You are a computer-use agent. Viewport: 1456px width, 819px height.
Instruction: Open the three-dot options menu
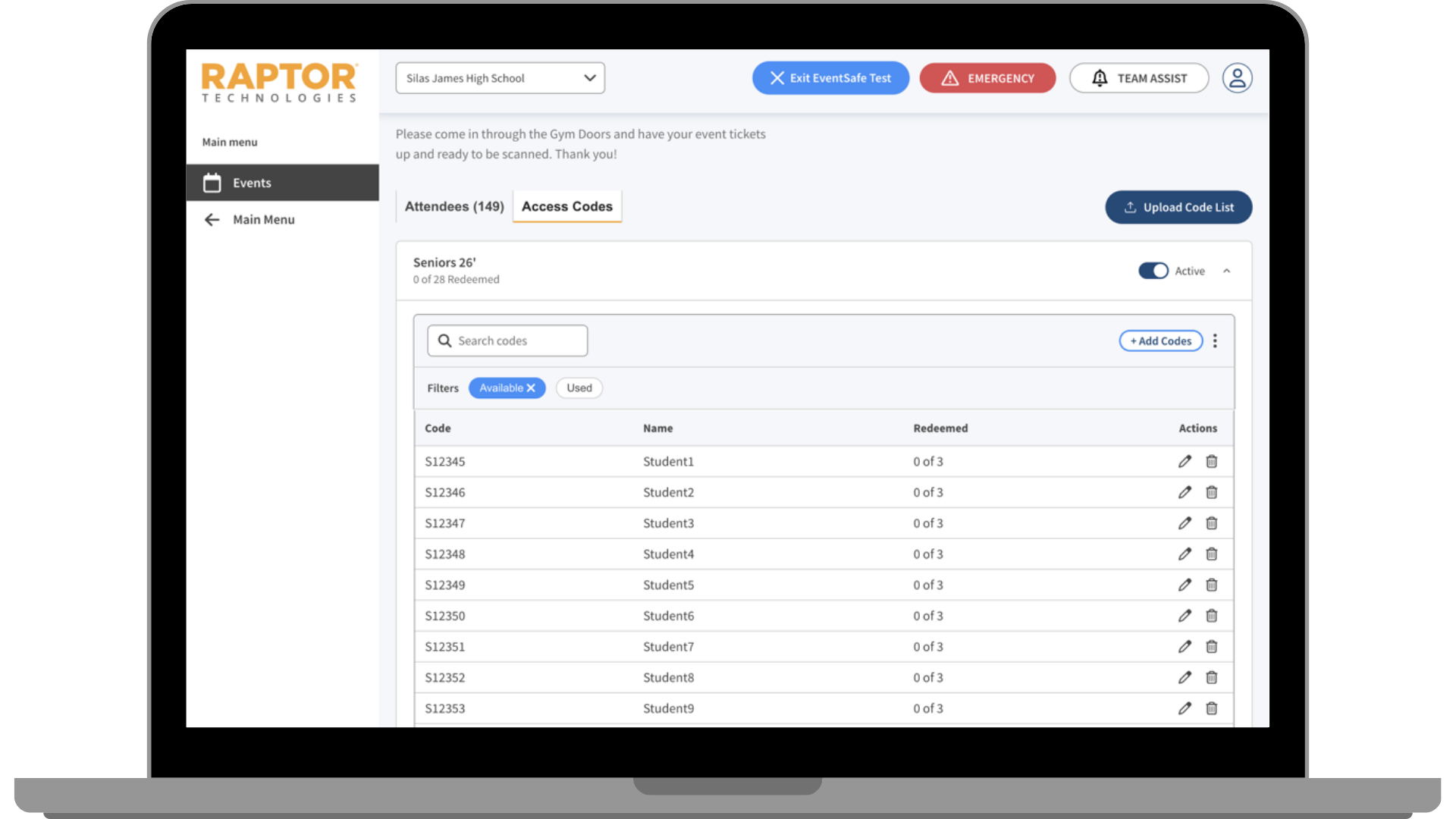[x=1215, y=341]
